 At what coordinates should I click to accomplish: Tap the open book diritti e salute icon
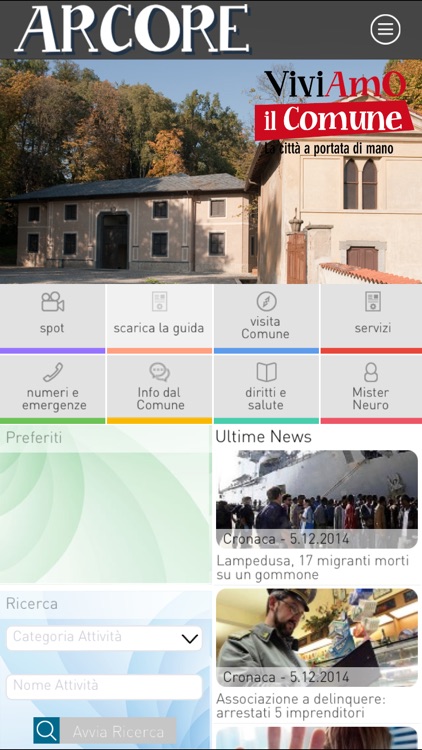coord(267,372)
